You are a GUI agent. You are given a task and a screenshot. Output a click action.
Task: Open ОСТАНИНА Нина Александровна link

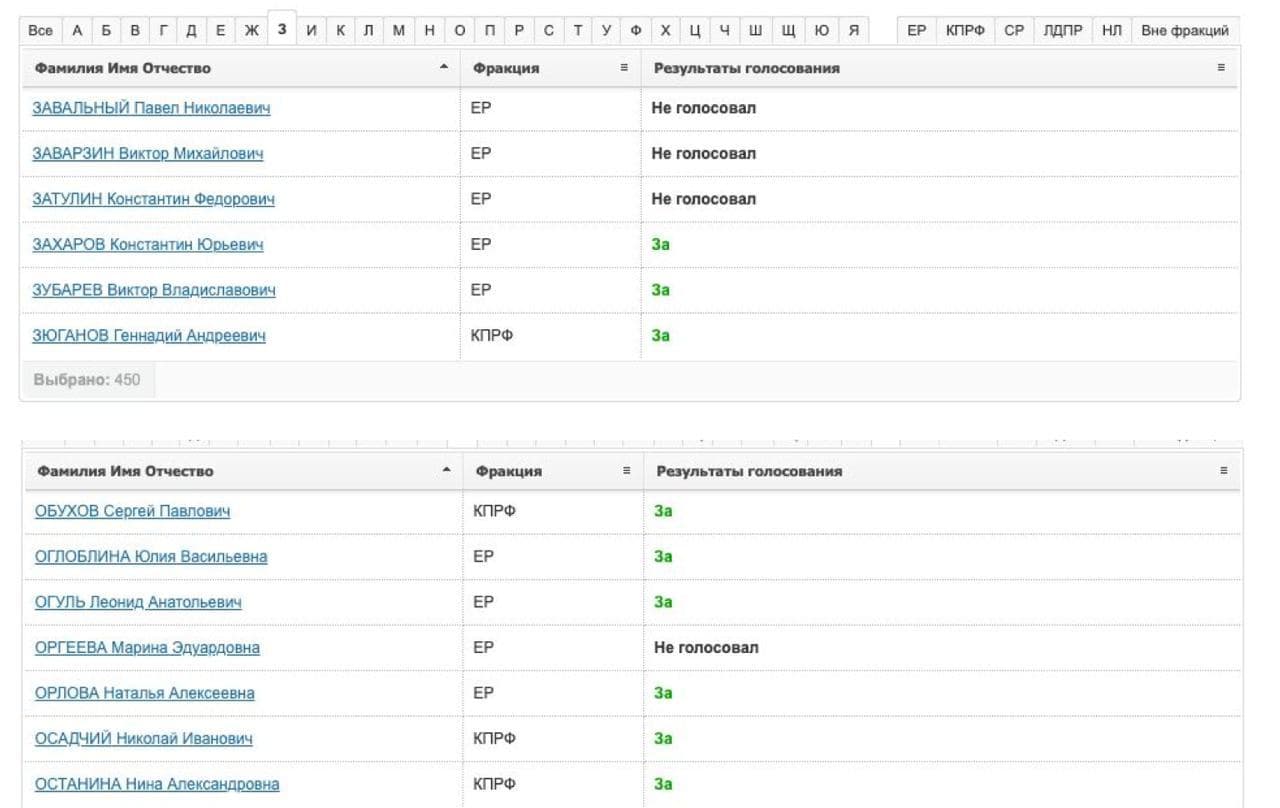[x=157, y=785]
